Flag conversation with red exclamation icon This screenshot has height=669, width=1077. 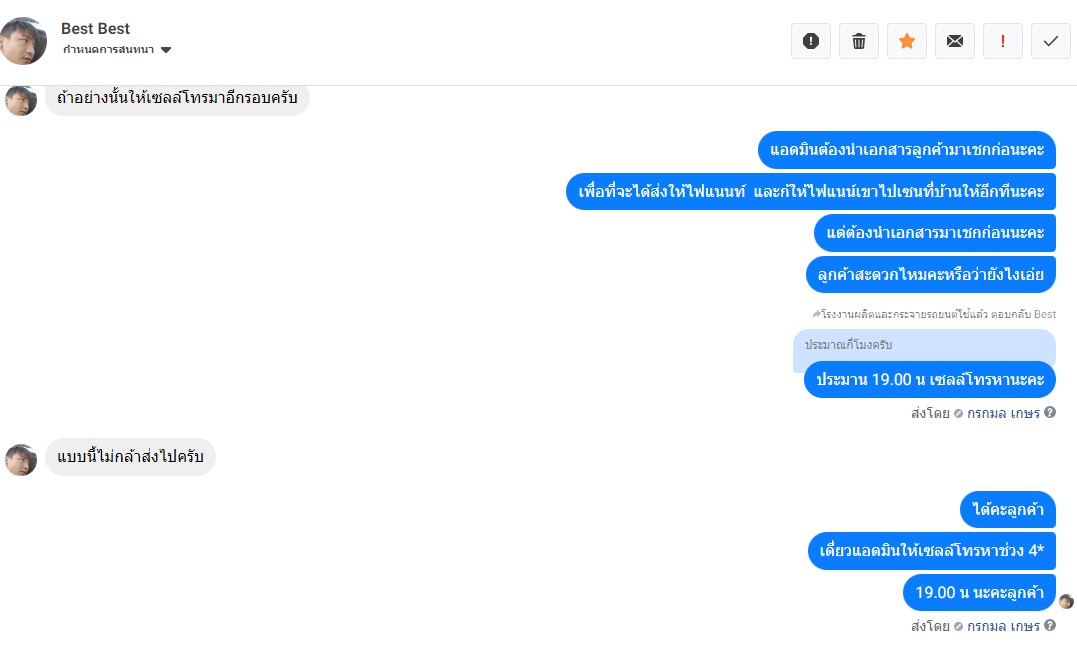(1003, 41)
